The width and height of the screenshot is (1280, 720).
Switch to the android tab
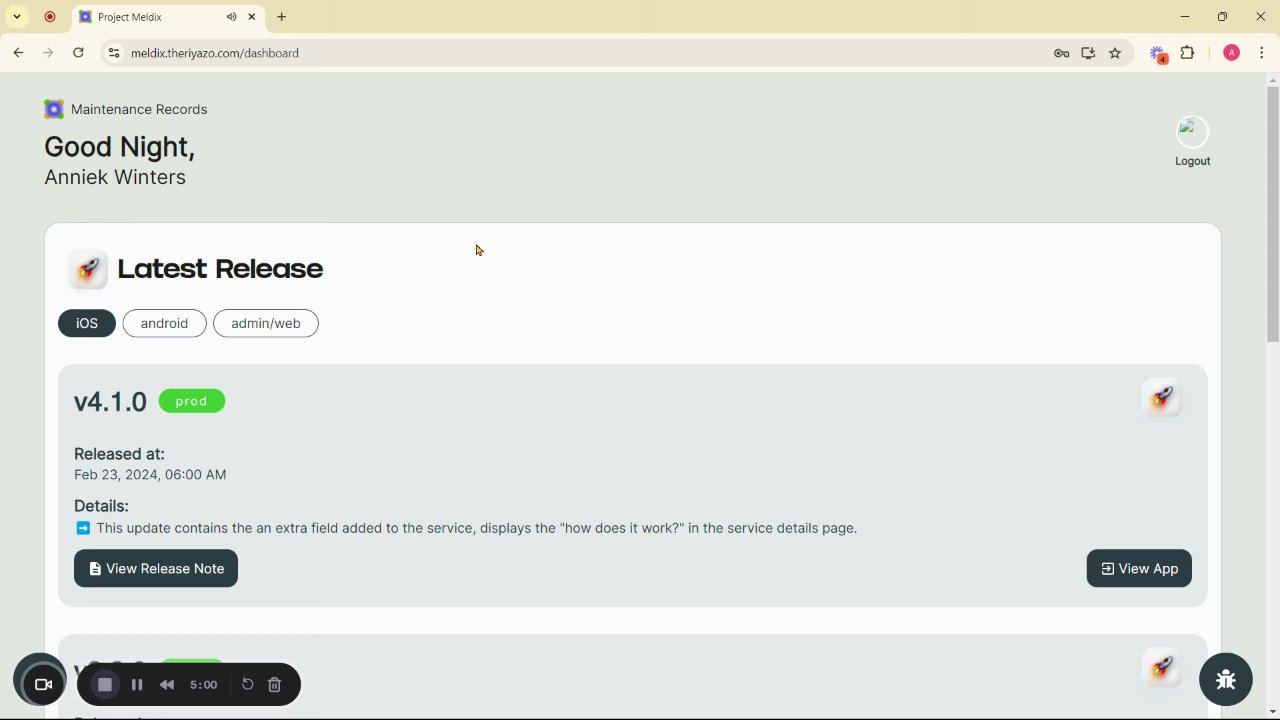(x=164, y=323)
